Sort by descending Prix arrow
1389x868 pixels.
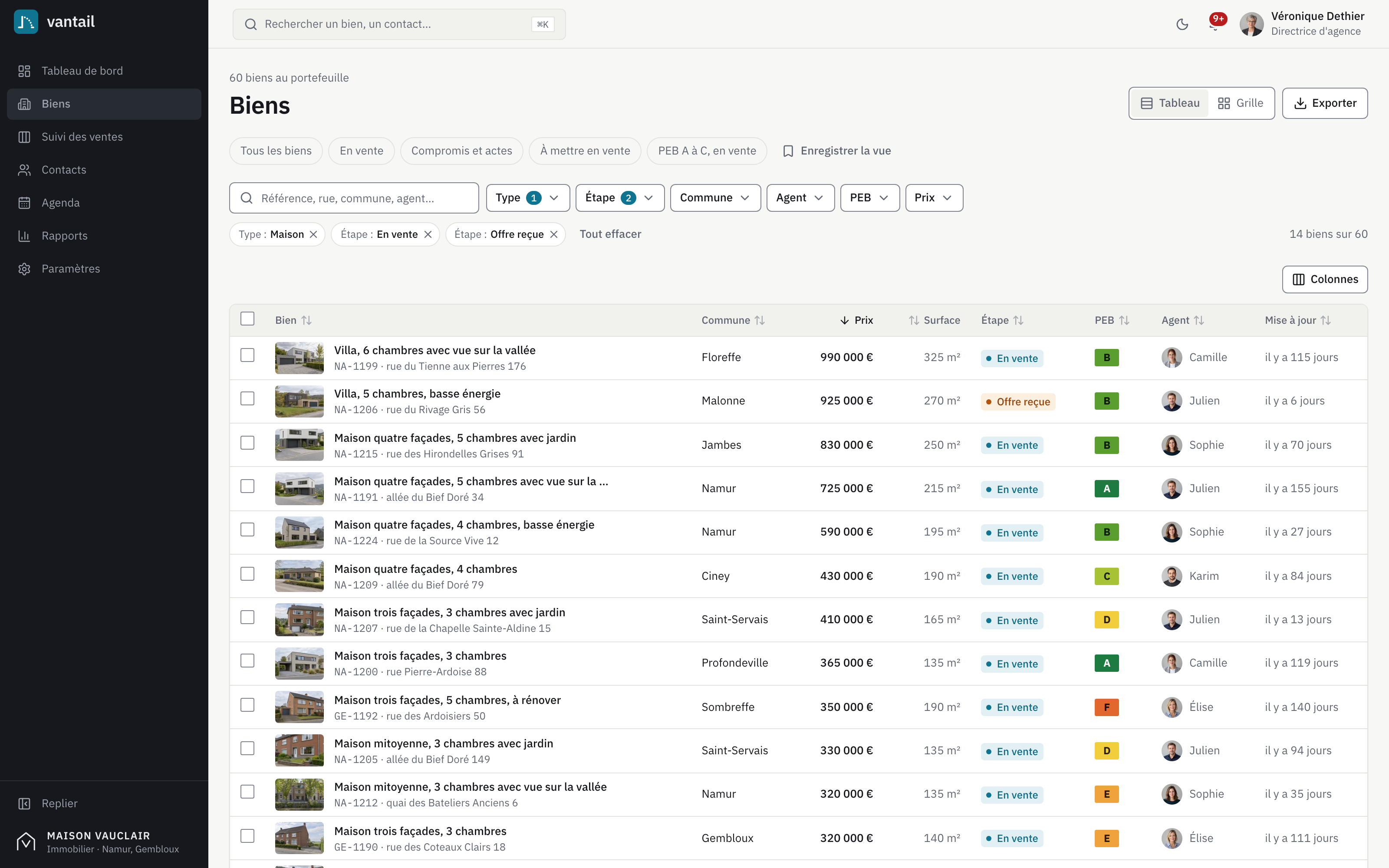844,320
